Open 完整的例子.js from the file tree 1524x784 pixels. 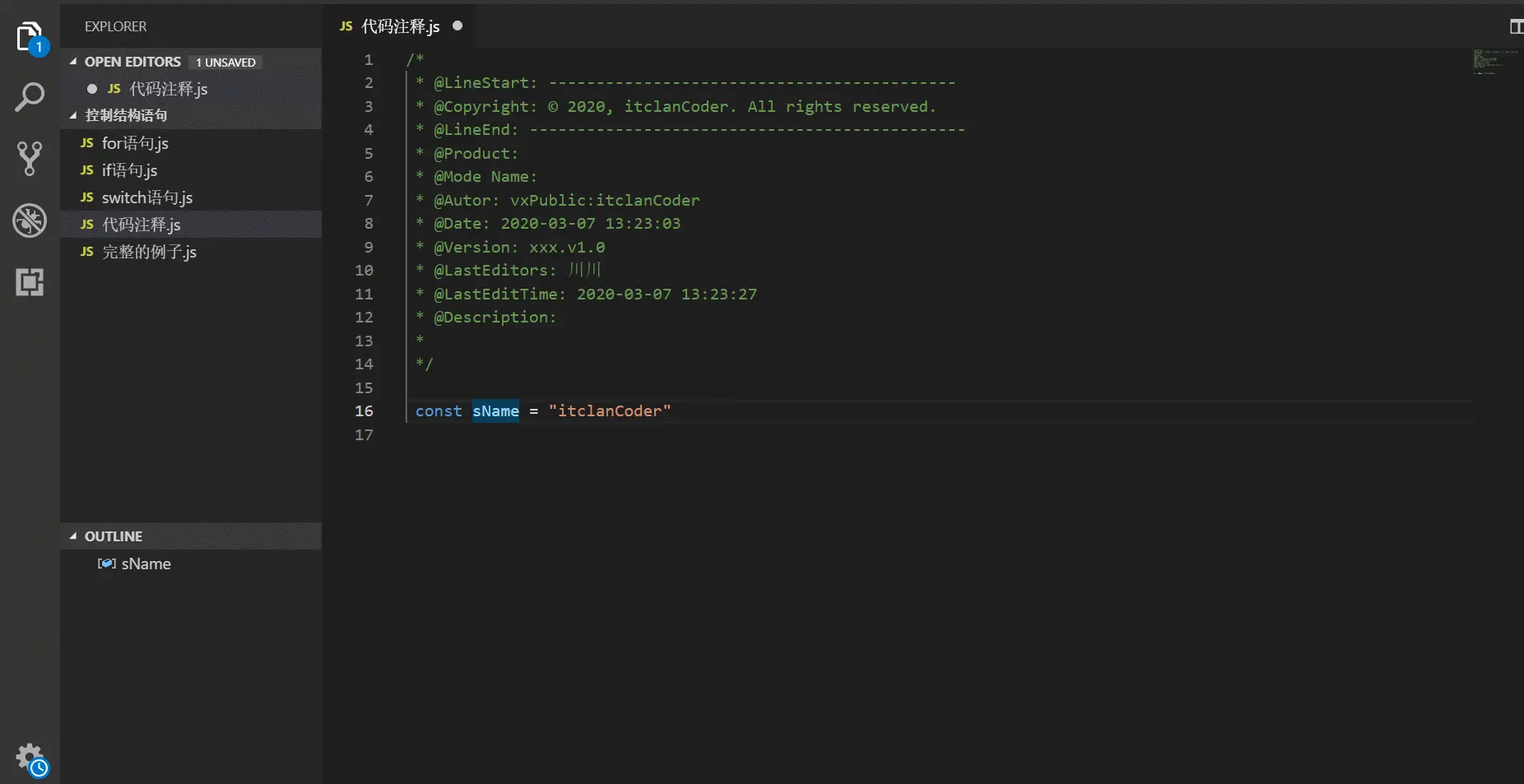coord(191,252)
